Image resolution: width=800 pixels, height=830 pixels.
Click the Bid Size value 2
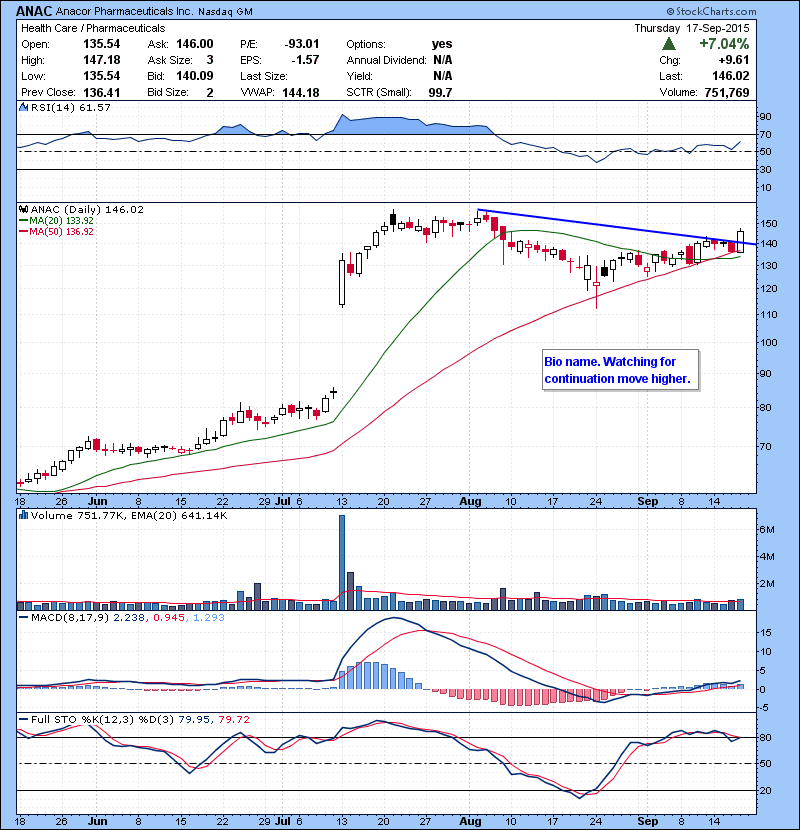coord(210,92)
